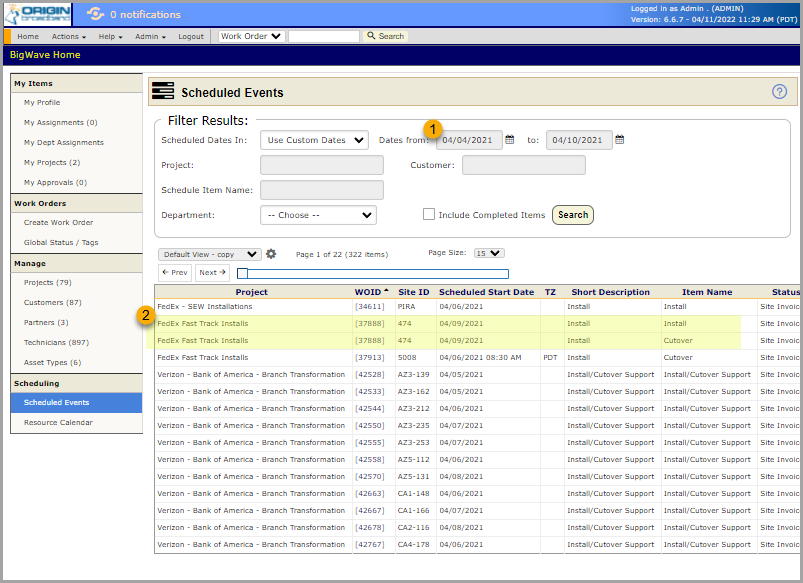This screenshot has width=803, height=583.
Task: Open view settings gear icon
Action: (x=271, y=254)
